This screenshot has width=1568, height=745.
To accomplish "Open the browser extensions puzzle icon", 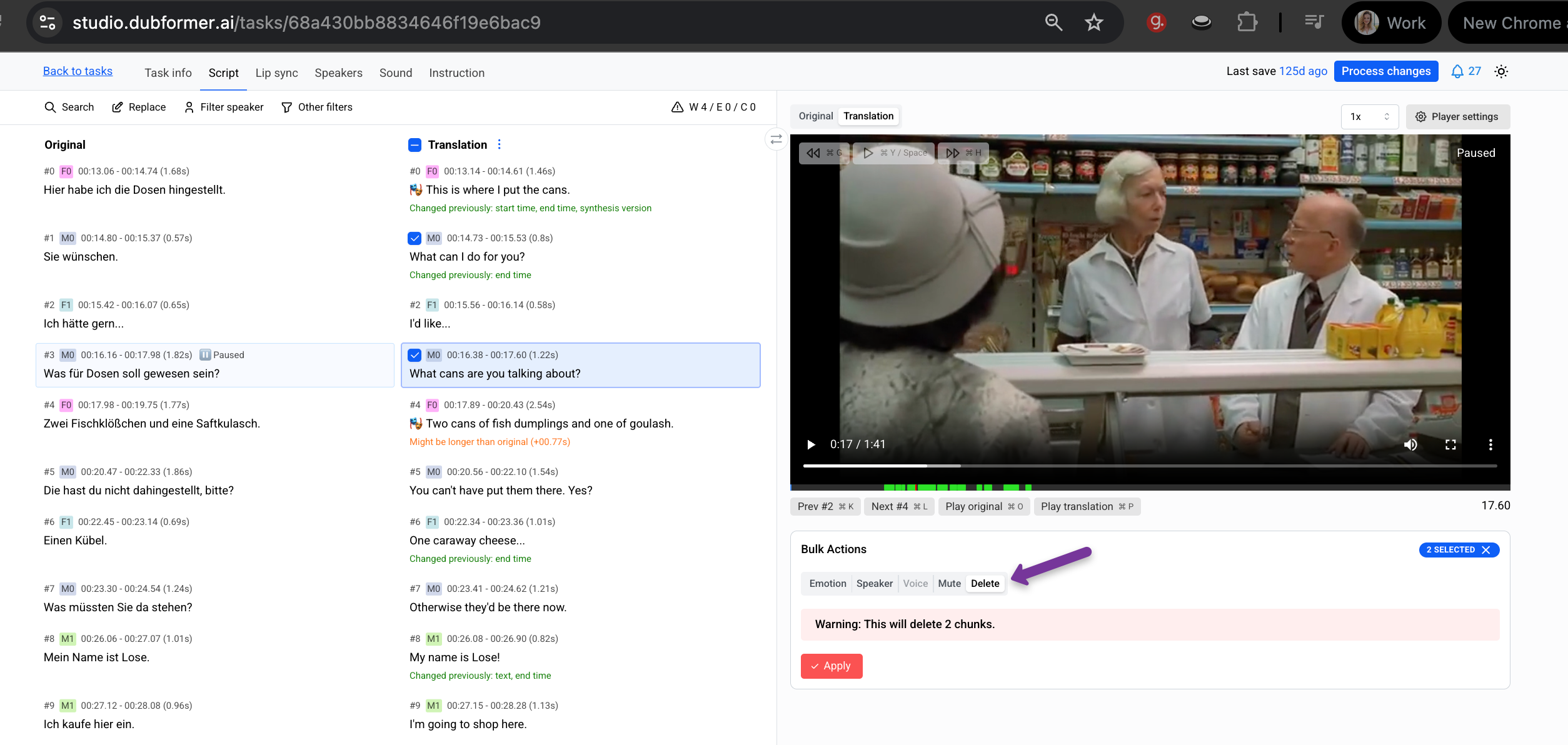I will point(1247,22).
